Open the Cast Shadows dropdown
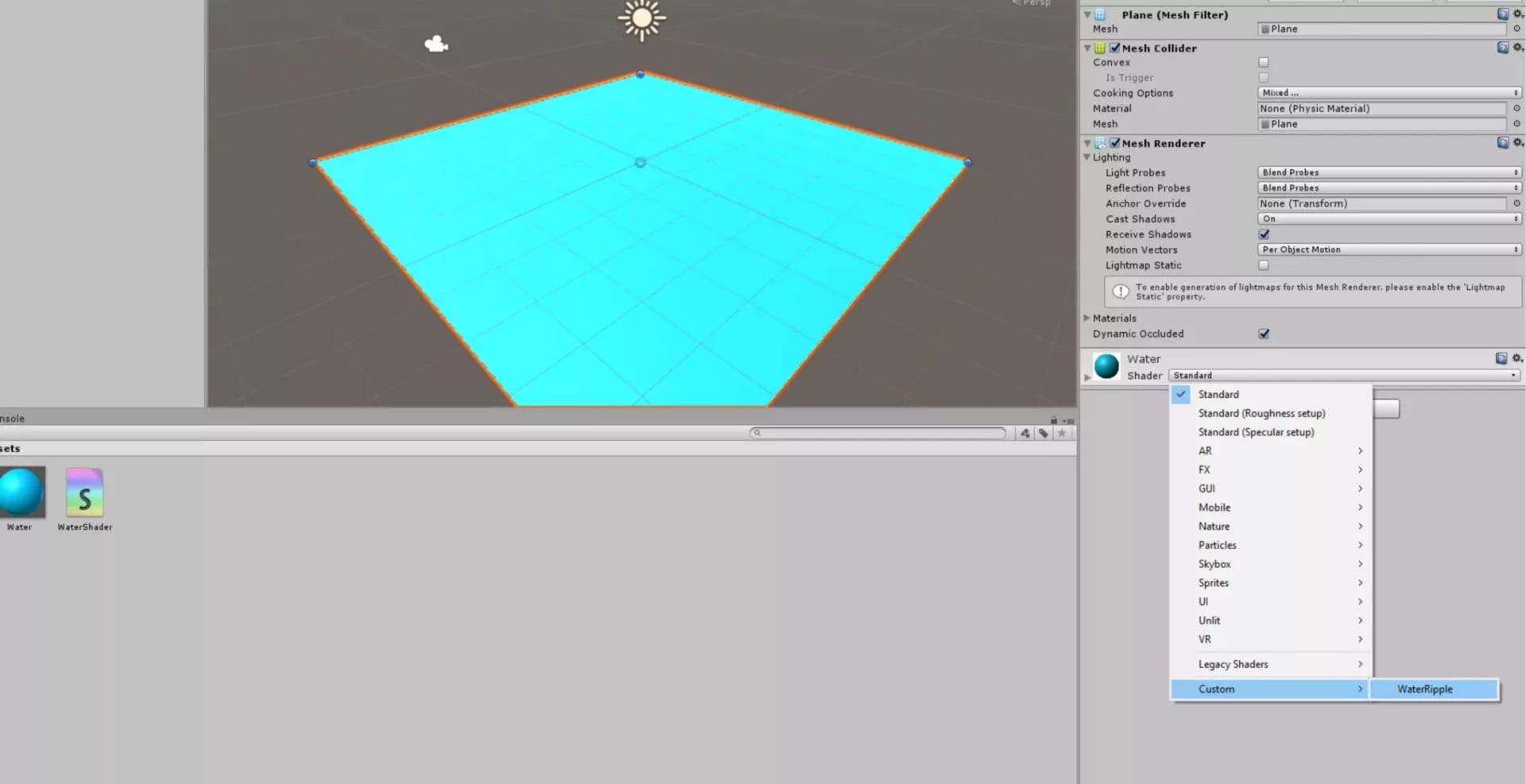The image size is (1526, 784). click(x=1387, y=218)
